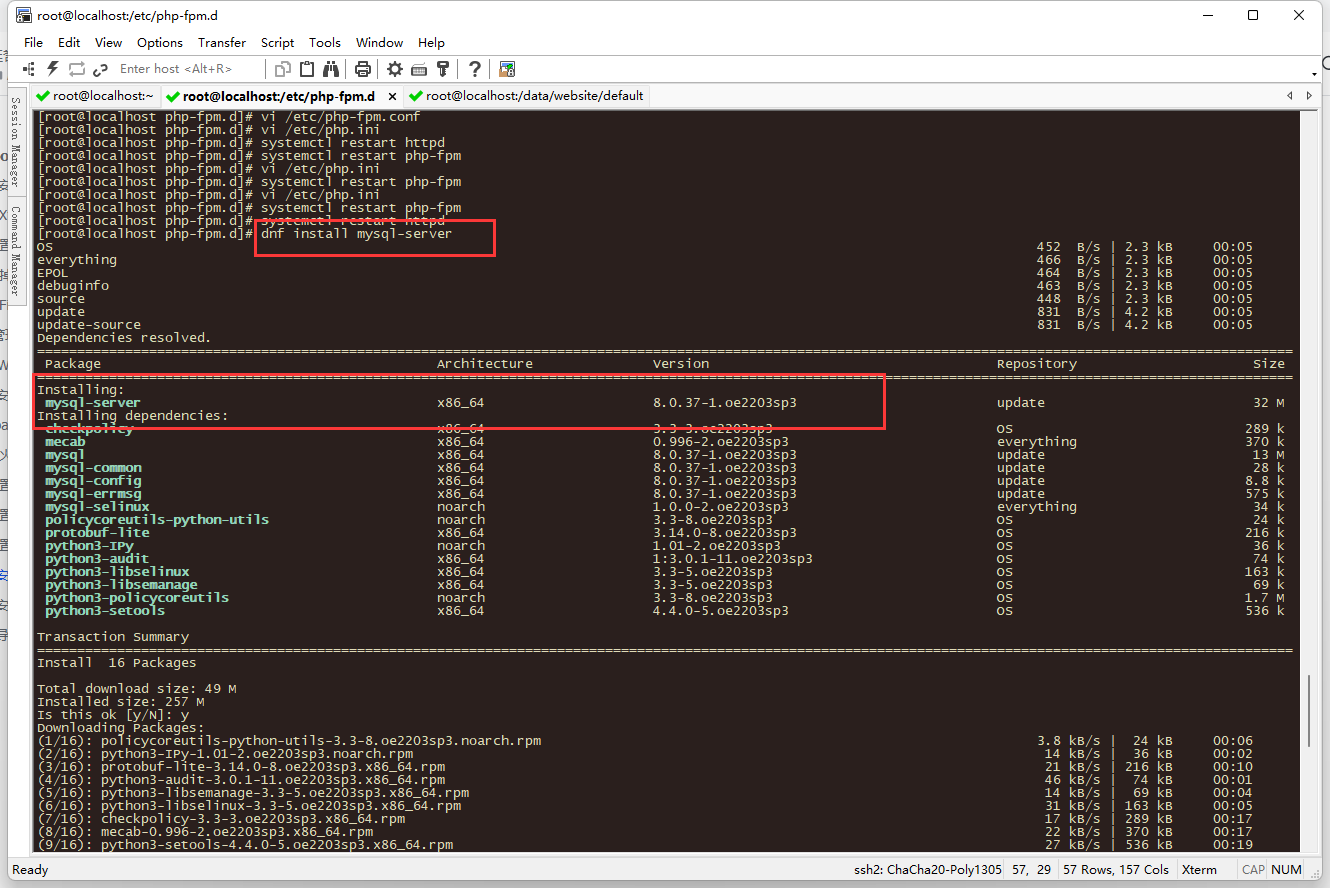Open the Edit menu
The width and height of the screenshot is (1330, 888).
tap(69, 43)
